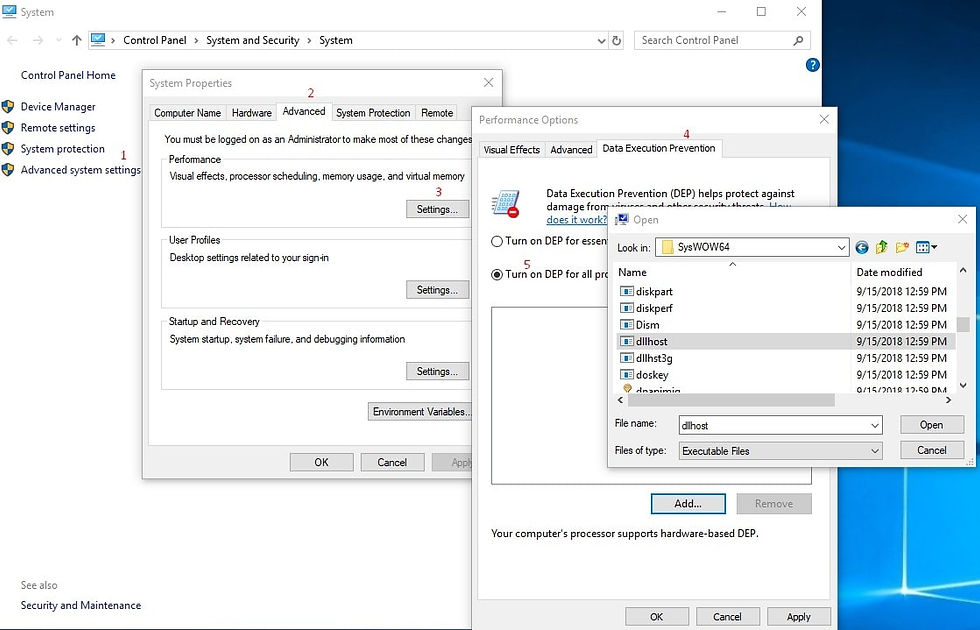
Task: Click OK in System Properties
Action: point(321,462)
